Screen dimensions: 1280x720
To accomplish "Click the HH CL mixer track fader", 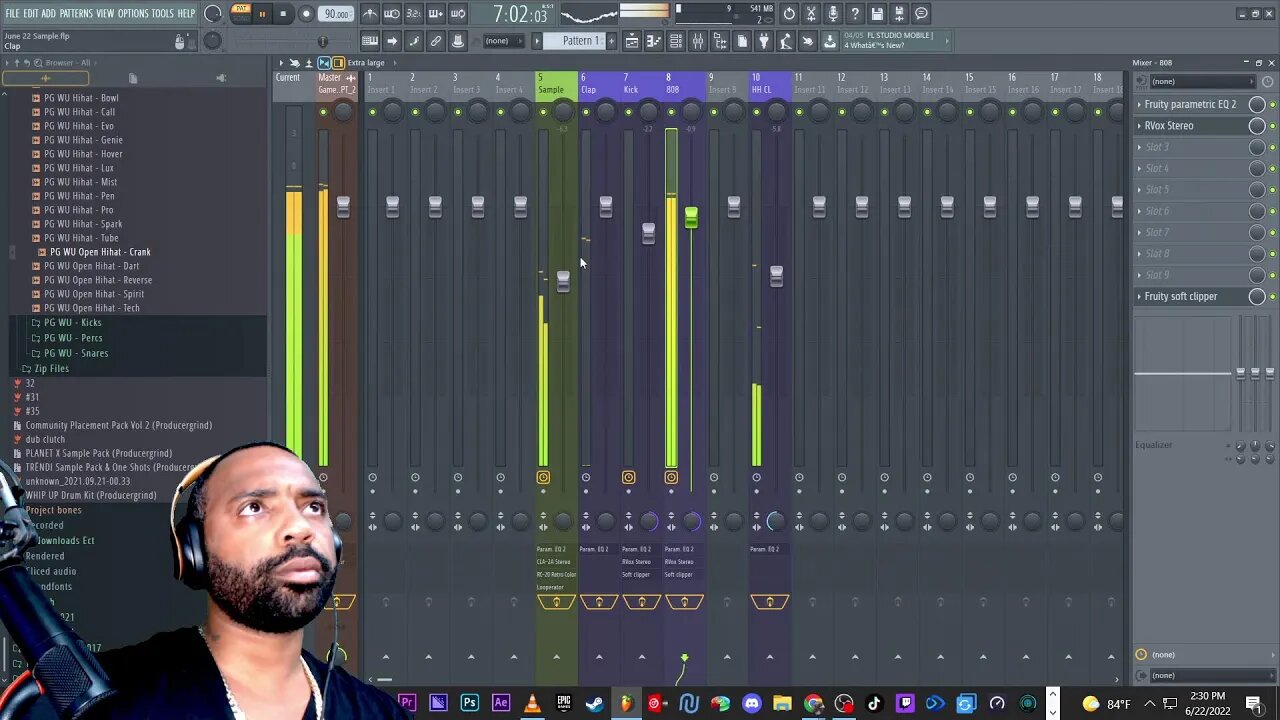I will 776,275.
